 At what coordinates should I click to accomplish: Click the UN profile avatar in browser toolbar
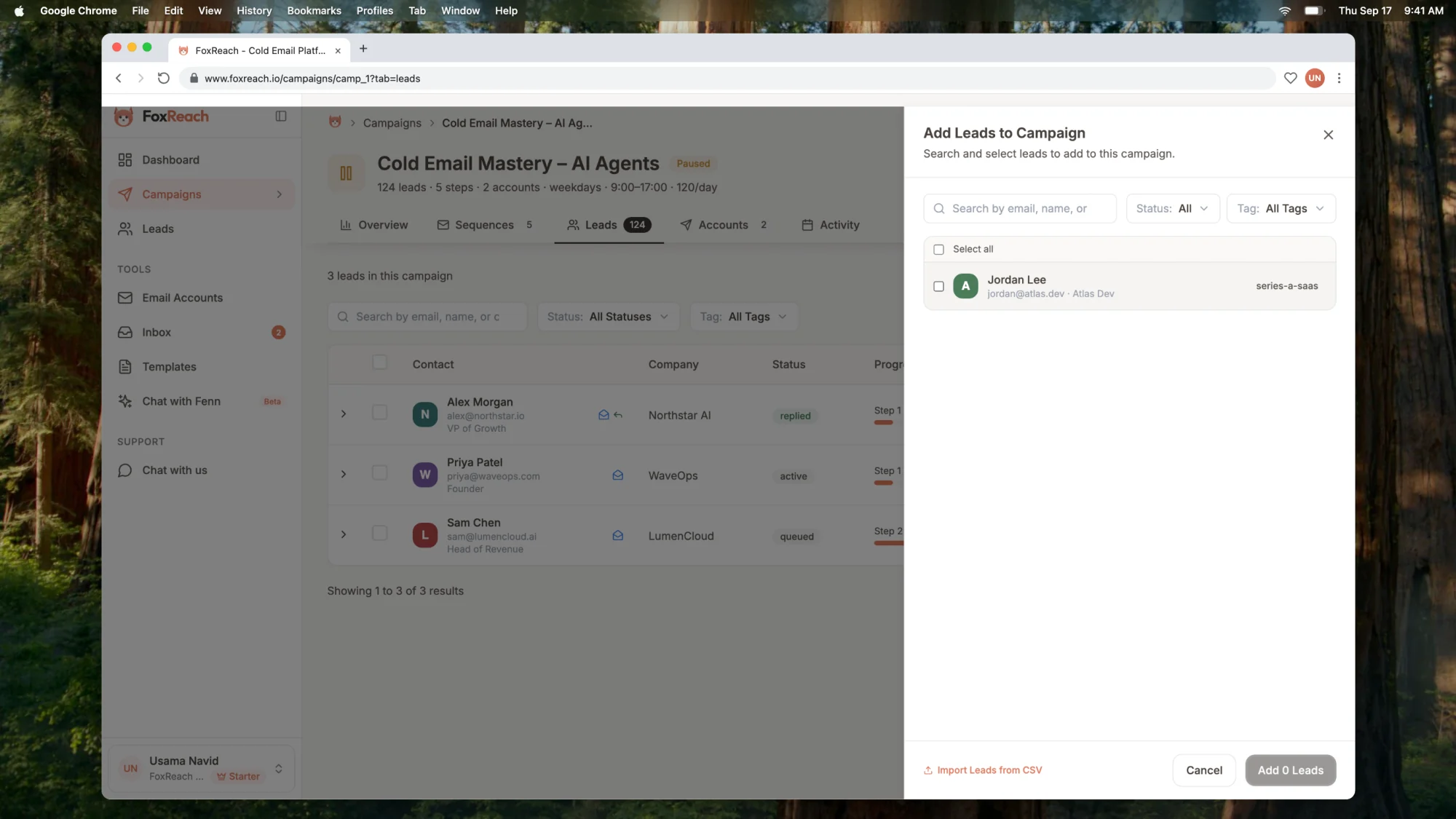(1314, 78)
